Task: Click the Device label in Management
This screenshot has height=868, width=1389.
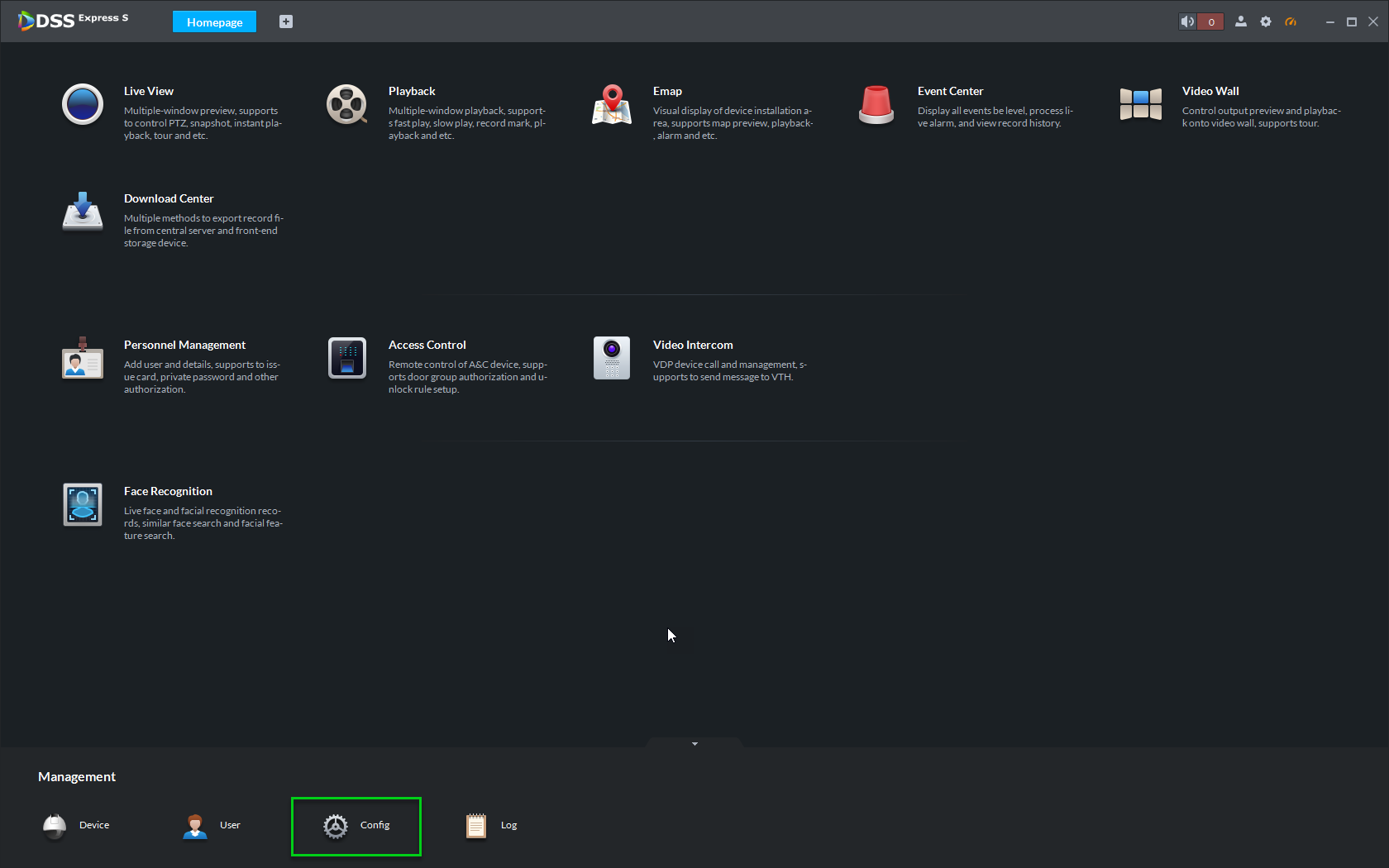Action: [x=94, y=825]
